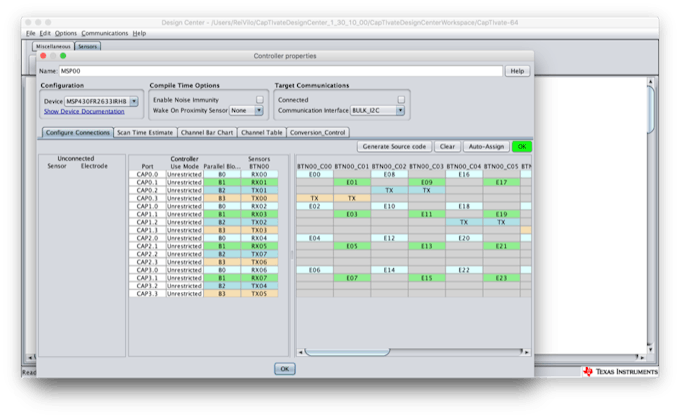This screenshot has width=680, height=418.
Task: Click the TX00 sensor cell
Action: pos(259,198)
